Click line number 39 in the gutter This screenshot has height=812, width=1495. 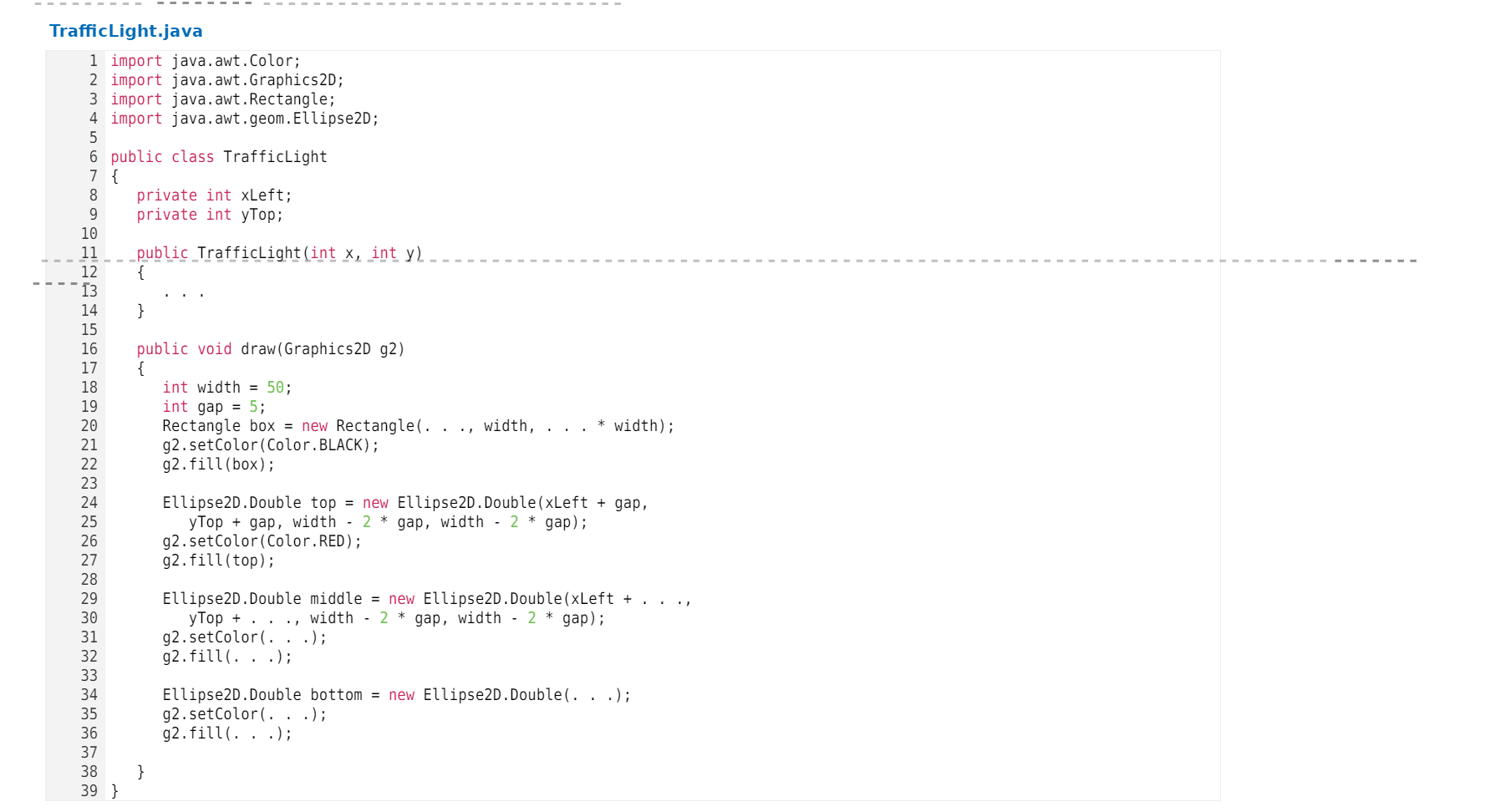(x=89, y=790)
